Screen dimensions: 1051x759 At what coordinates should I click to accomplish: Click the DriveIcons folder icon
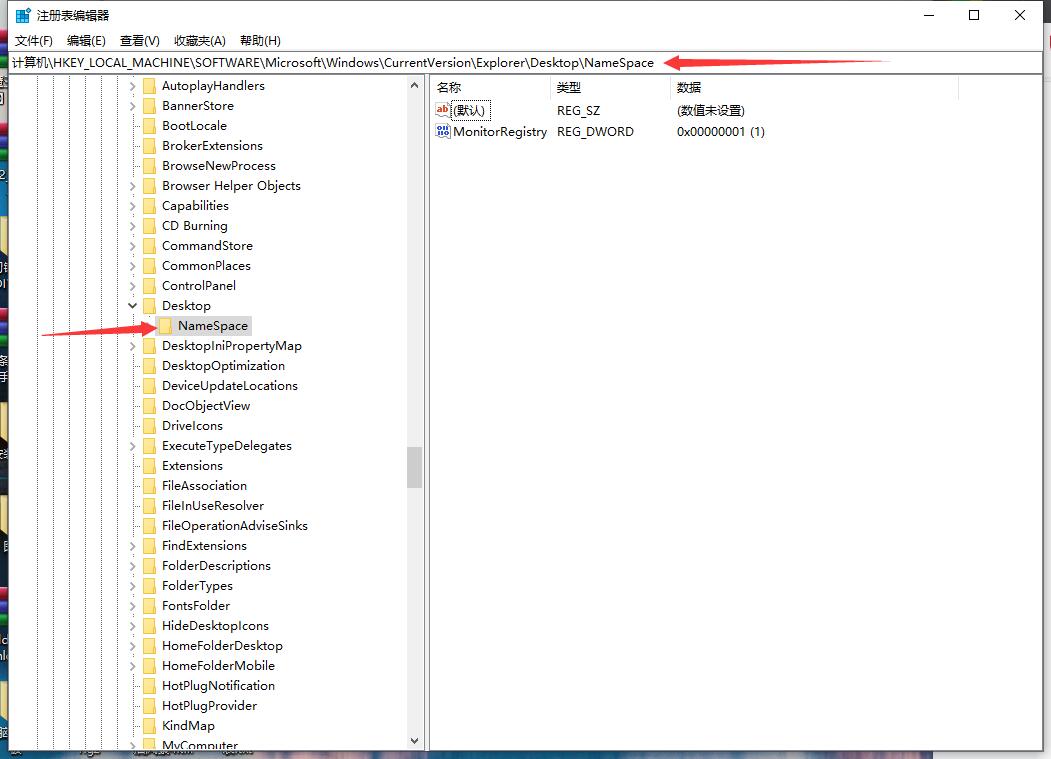(149, 426)
